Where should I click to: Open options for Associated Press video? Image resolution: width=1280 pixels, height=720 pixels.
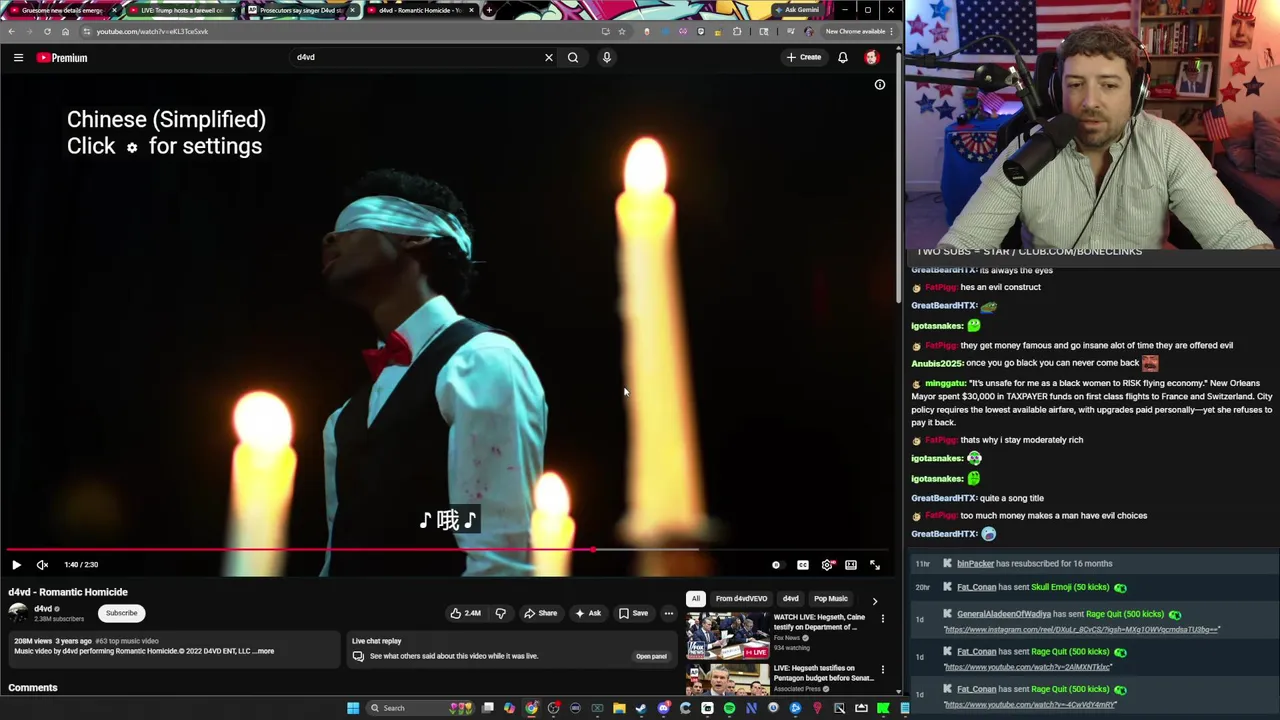[882, 669]
